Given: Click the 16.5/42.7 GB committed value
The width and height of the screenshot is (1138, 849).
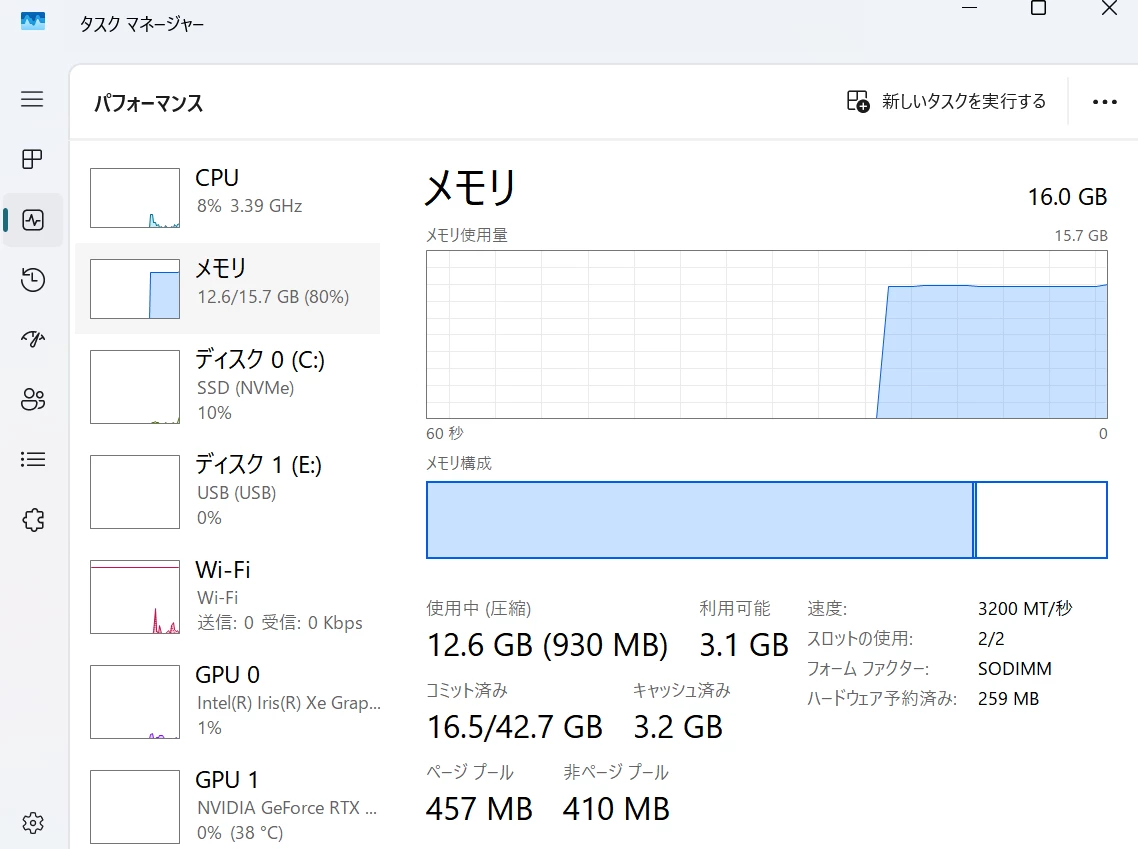Looking at the screenshot, I should [515, 726].
